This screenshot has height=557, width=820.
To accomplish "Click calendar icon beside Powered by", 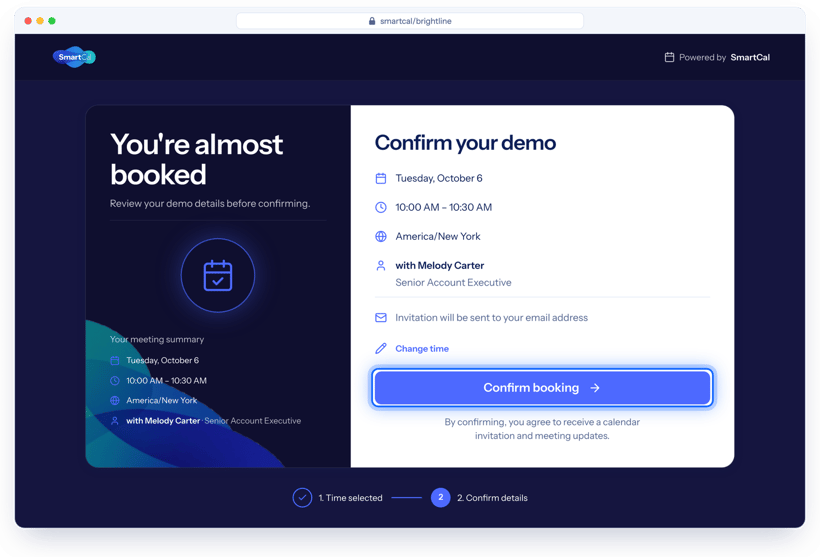I will [669, 57].
